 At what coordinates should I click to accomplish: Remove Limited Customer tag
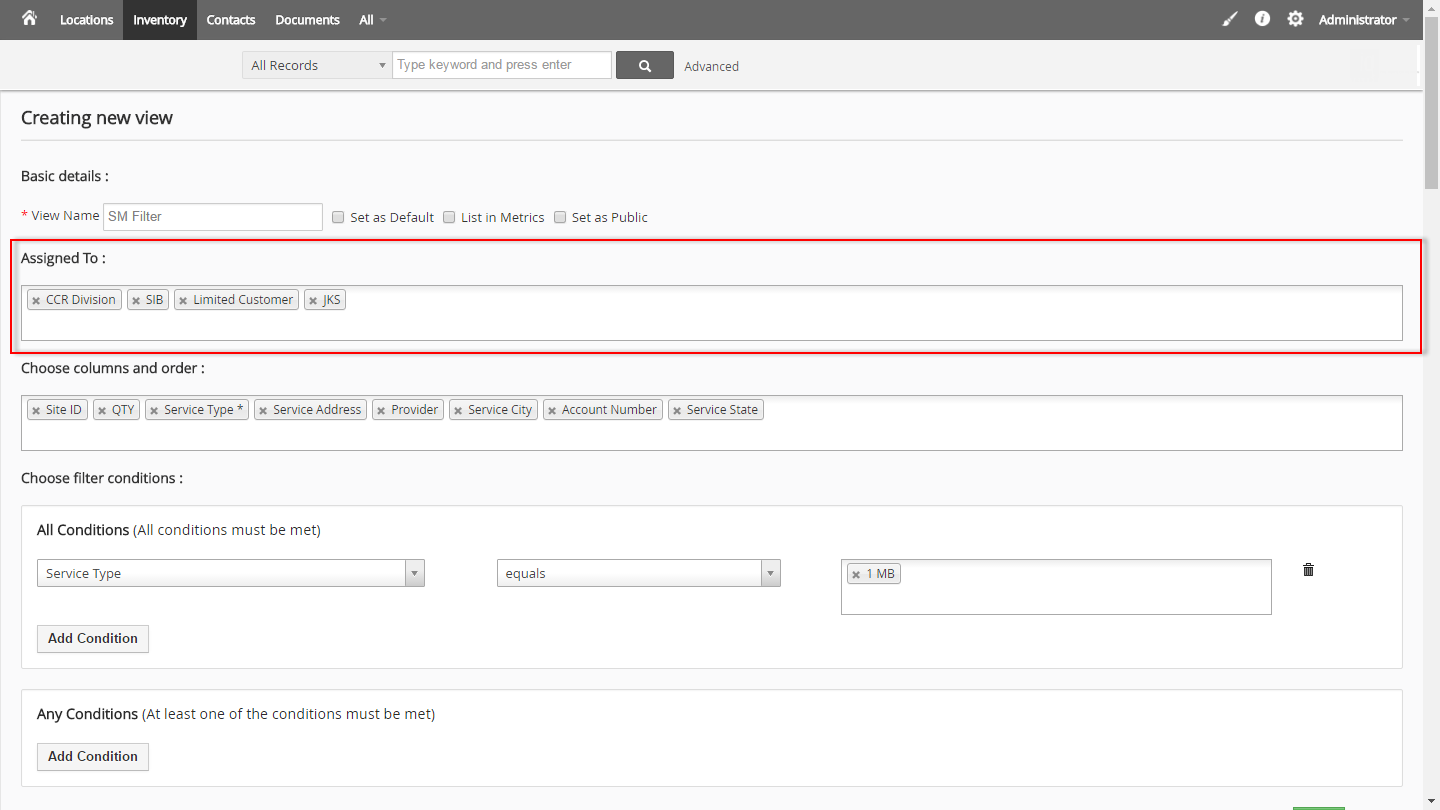click(183, 300)
